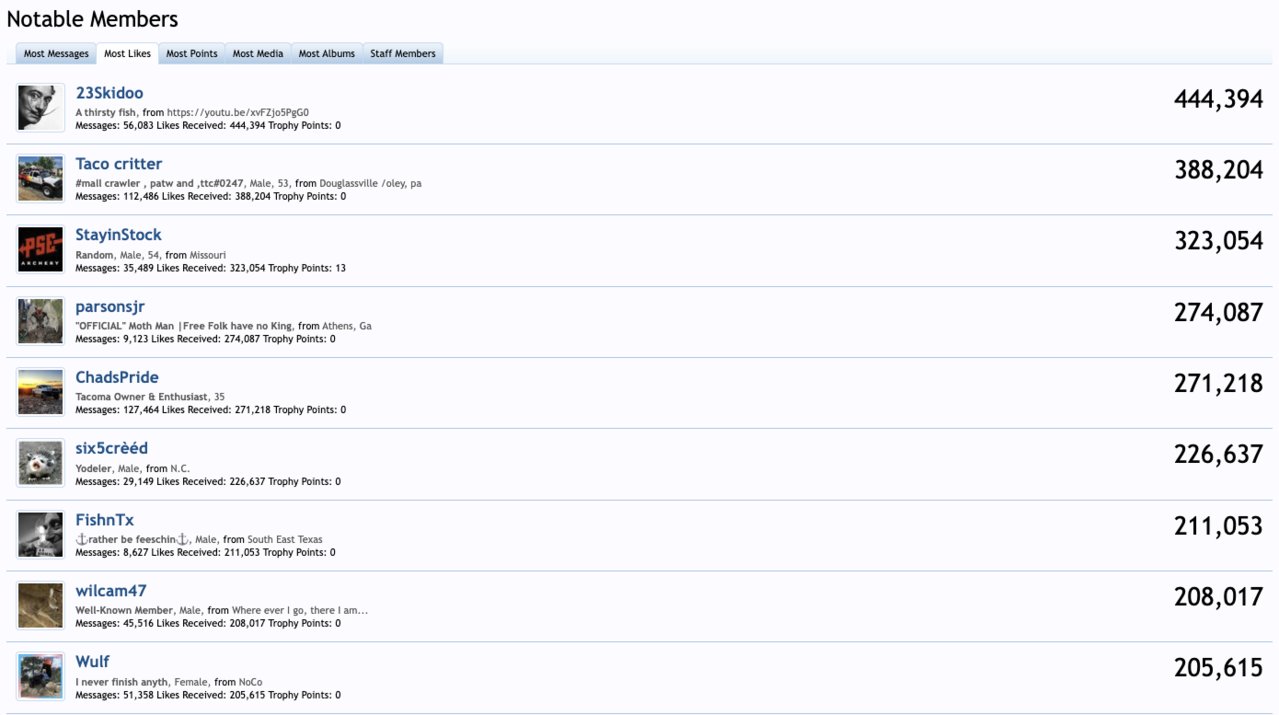Click the 'Where ever I go, there I am...' location
This screenshot has width=1279, height=715.
(x=300, y=611)
